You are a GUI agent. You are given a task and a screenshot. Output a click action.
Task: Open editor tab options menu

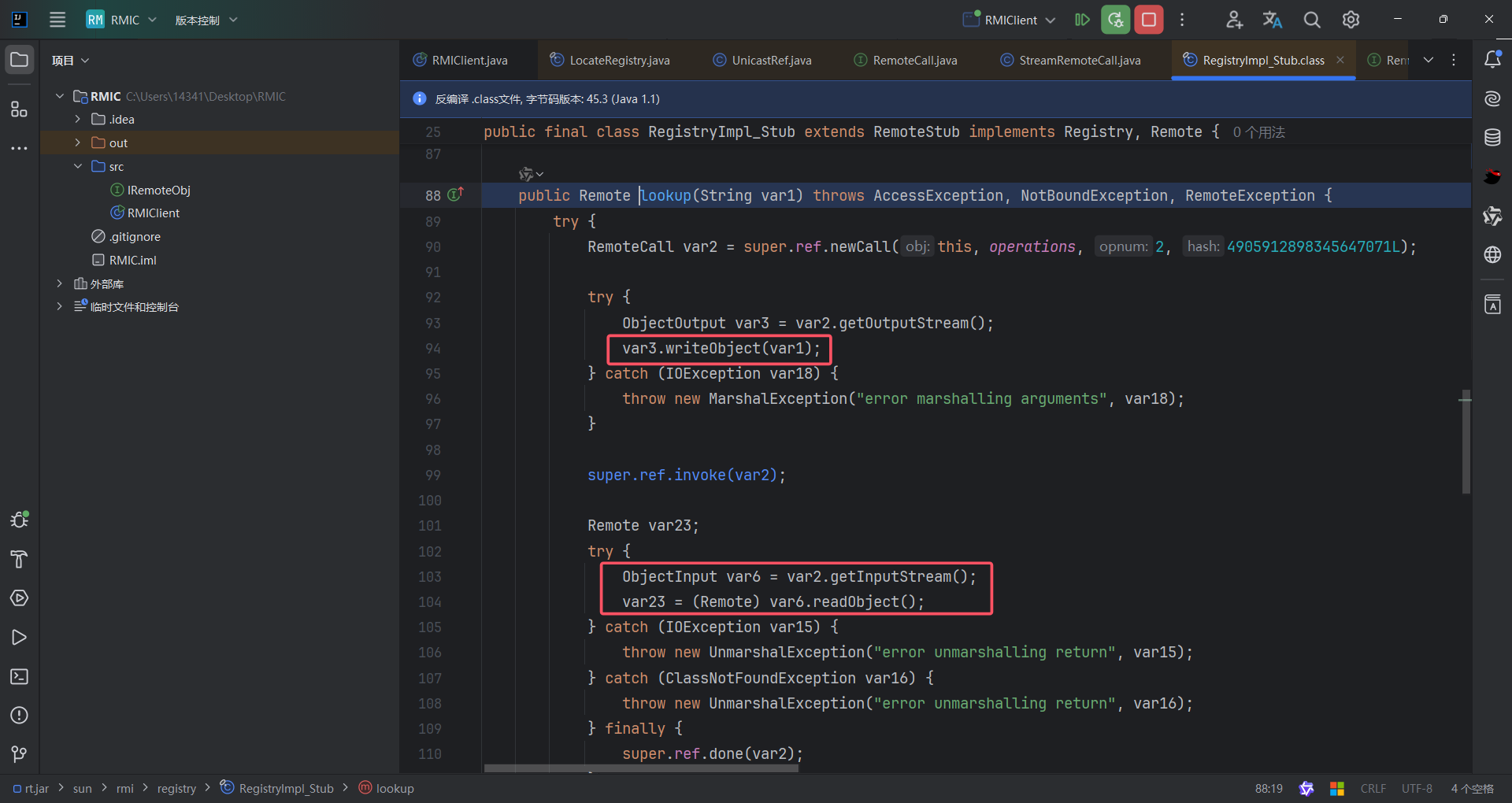tap(1454, 60)
